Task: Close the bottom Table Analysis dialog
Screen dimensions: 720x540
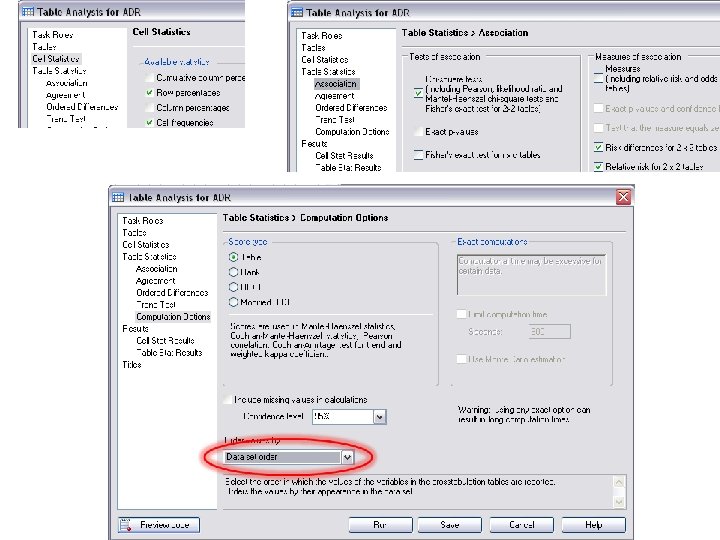Action: point(623,197)
